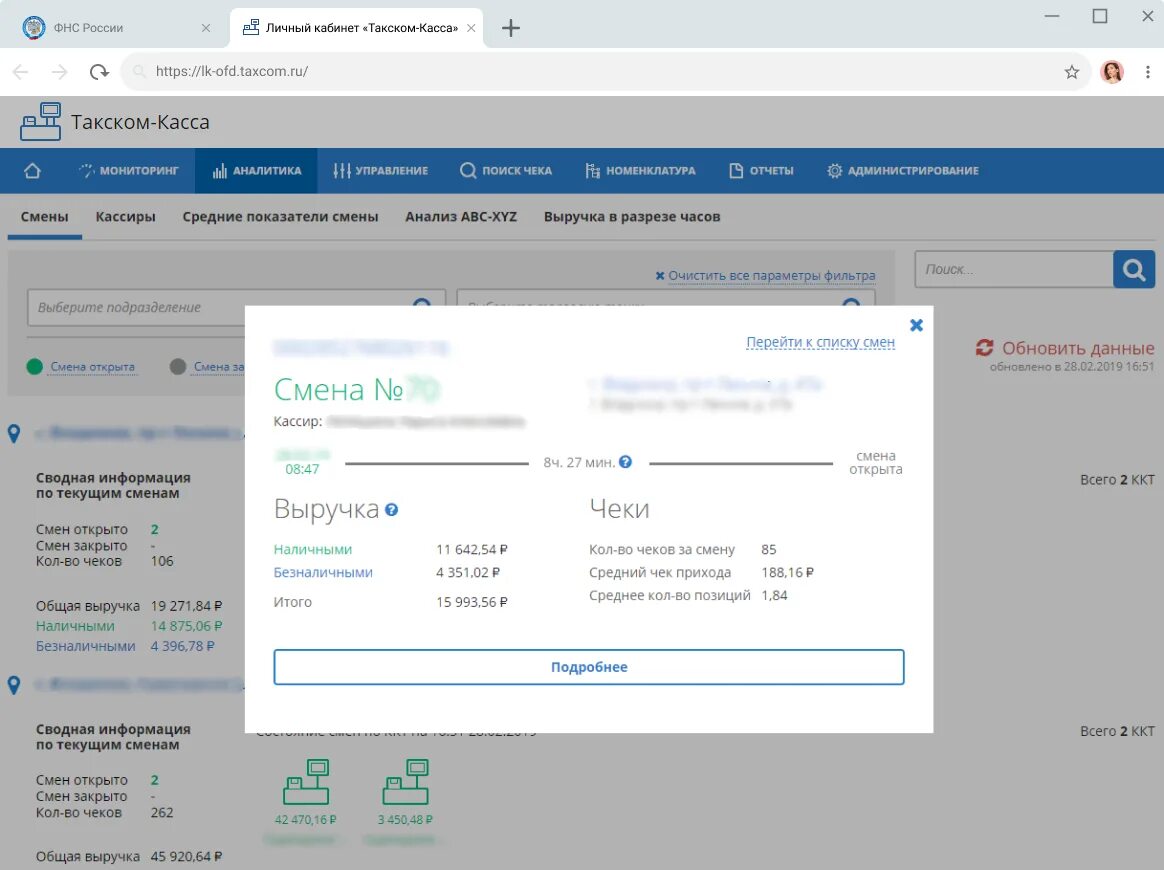Screen dimensions: 1164x870
Task: Click shift start time 08:47
Action: [x=302, y=469]
